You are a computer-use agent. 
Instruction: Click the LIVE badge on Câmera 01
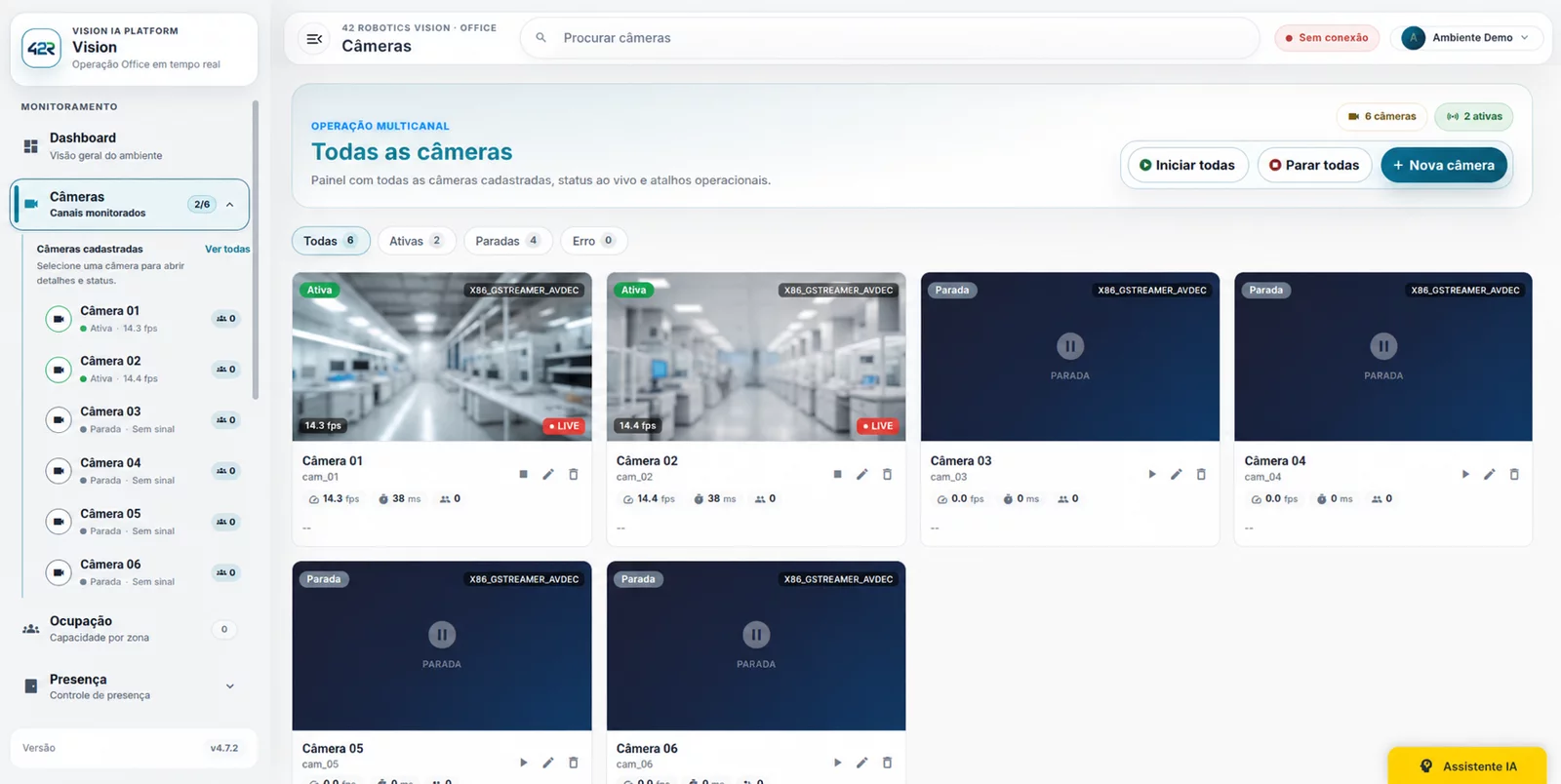tap(564, 426)
